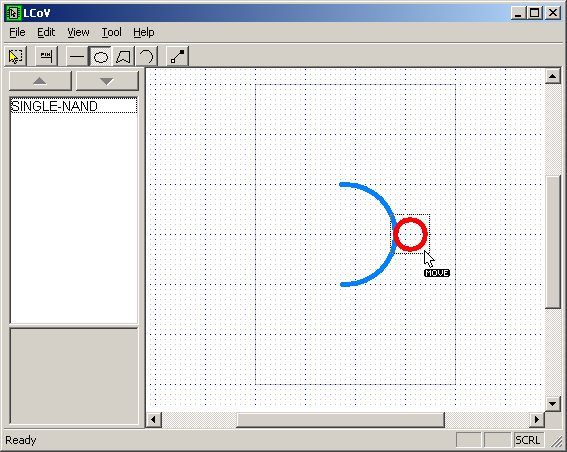Click the node edit tool icon
Viewport: 567px width, 452px height.
[x=177, y=56]
